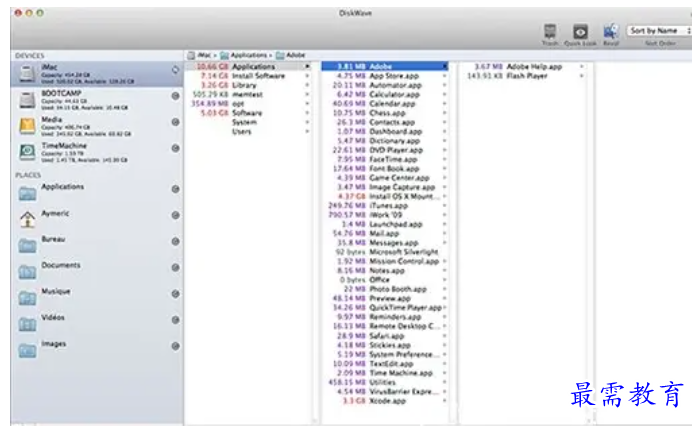Click round button beside Aymeric
Screen dimensions: 692x426
[175, 215]
